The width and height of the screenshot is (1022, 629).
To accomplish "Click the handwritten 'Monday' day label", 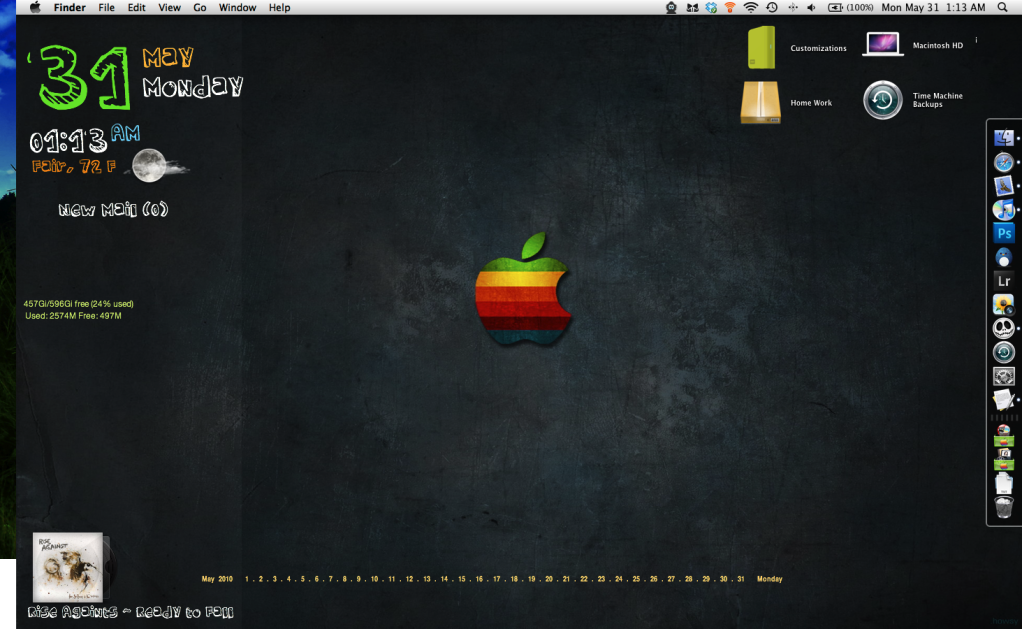I will [x=193, y=87].
